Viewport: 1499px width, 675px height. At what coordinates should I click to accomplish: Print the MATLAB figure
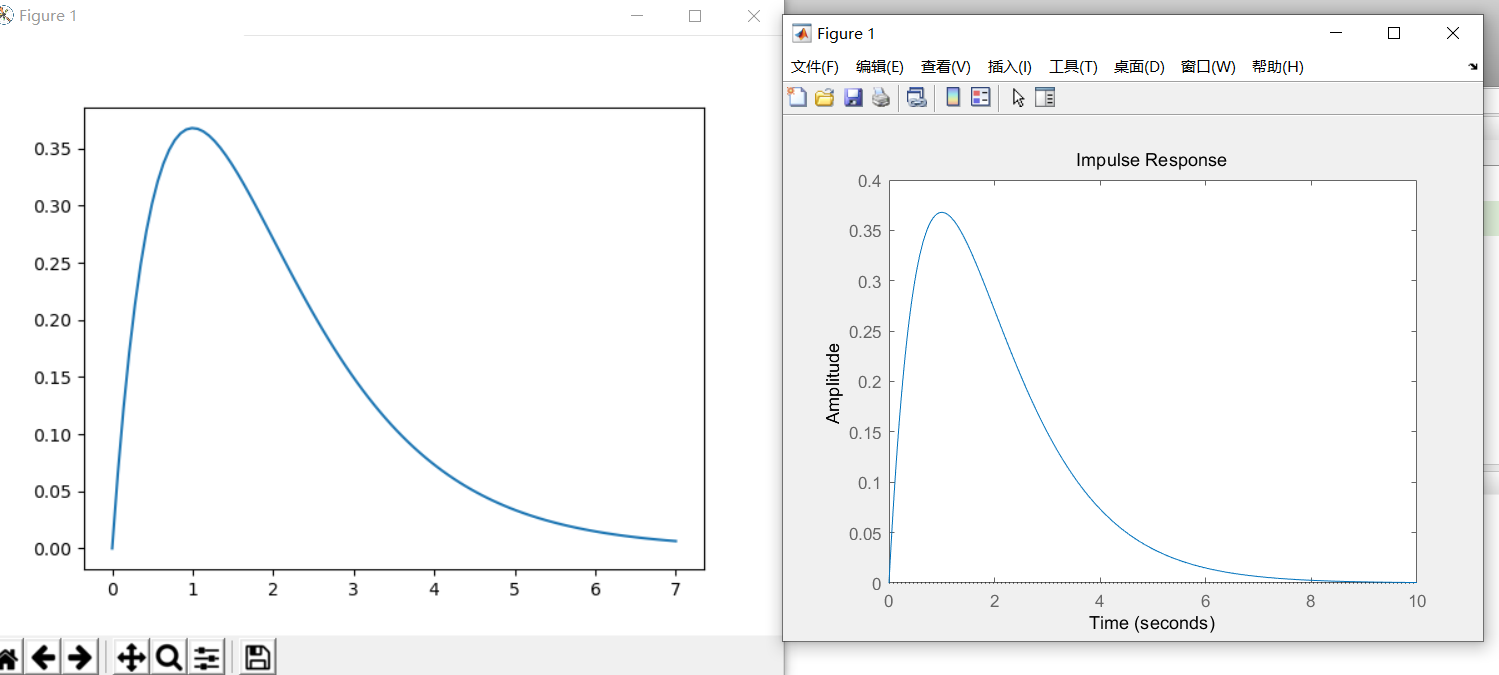click(x=882, y=97)
